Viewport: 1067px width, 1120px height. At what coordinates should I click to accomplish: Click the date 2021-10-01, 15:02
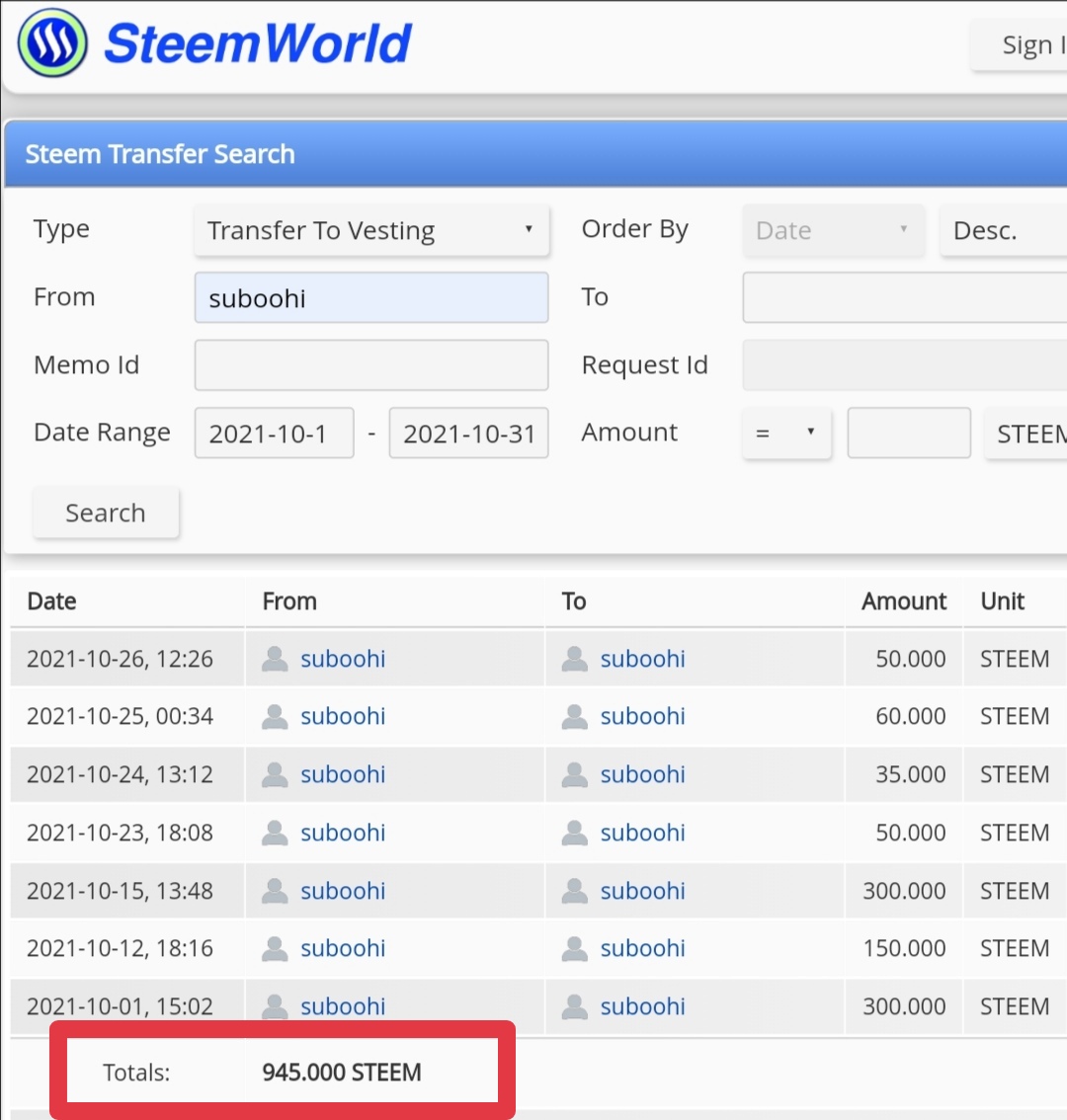pyautogui.click(x=121, y=1006)
